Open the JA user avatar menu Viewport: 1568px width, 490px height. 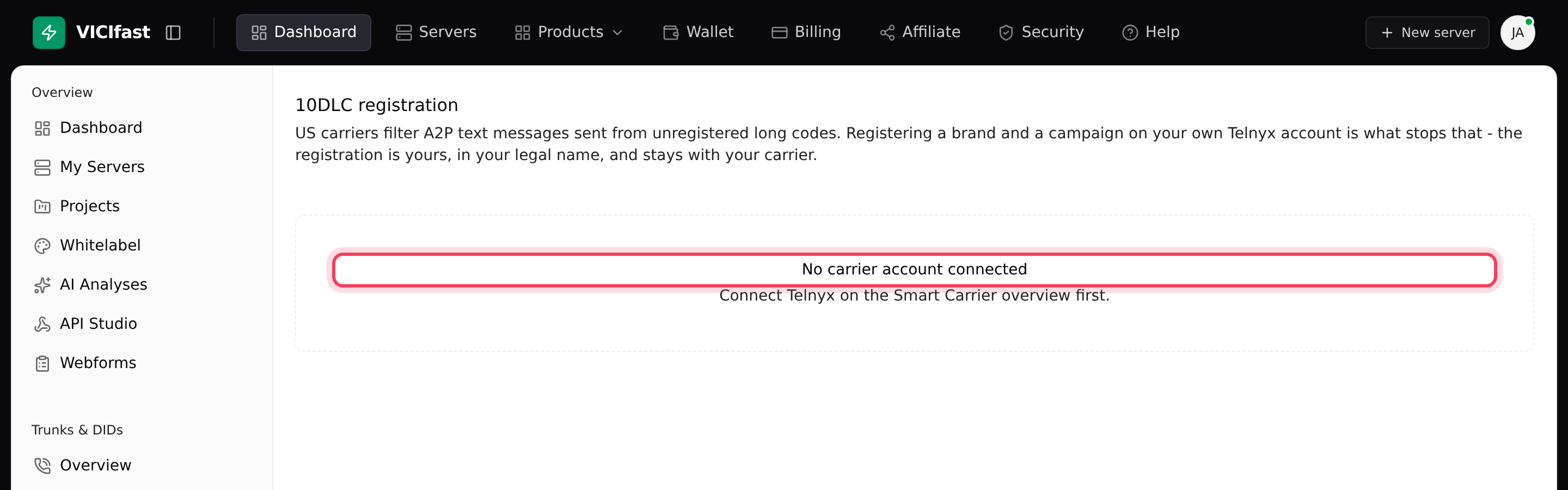click(x=1517, y=33)
